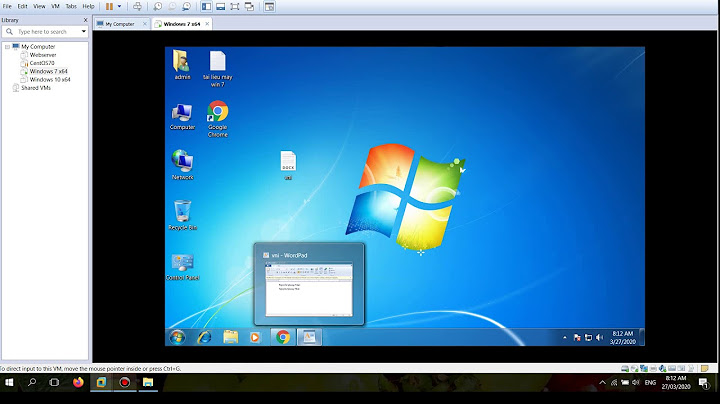Open the WordPad window preview thumbnail
The height and width of the screenshot is (404, 720).
tap(309, 289)
